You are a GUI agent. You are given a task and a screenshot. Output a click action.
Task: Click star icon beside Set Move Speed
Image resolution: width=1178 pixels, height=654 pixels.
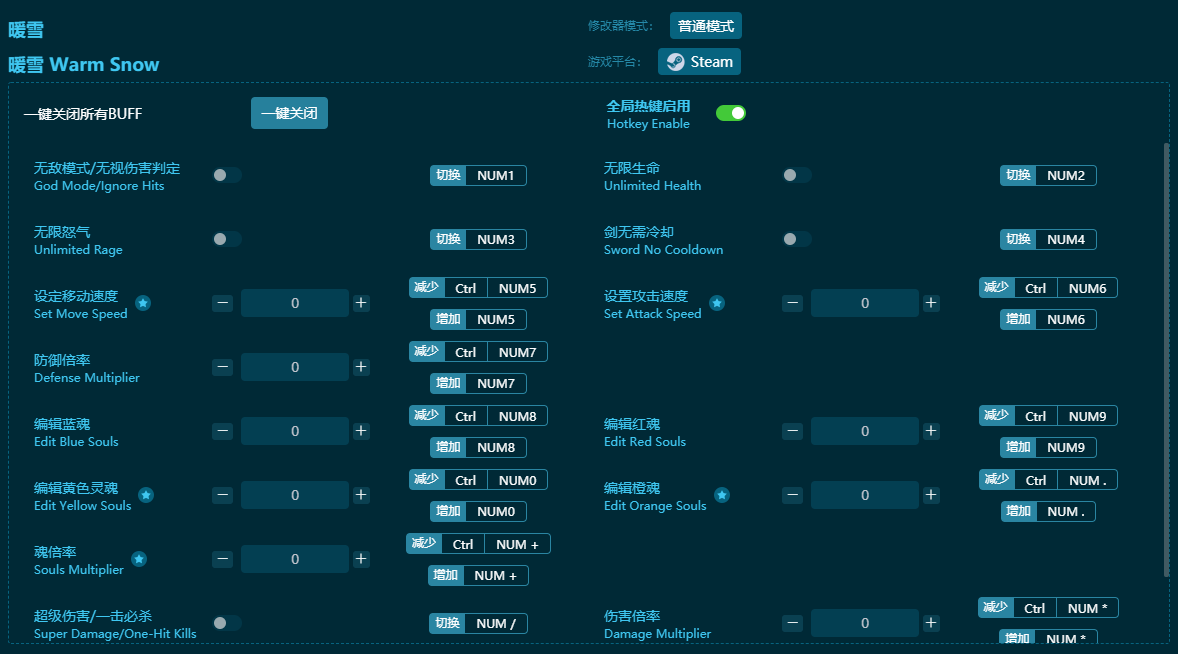coord(143,303)
